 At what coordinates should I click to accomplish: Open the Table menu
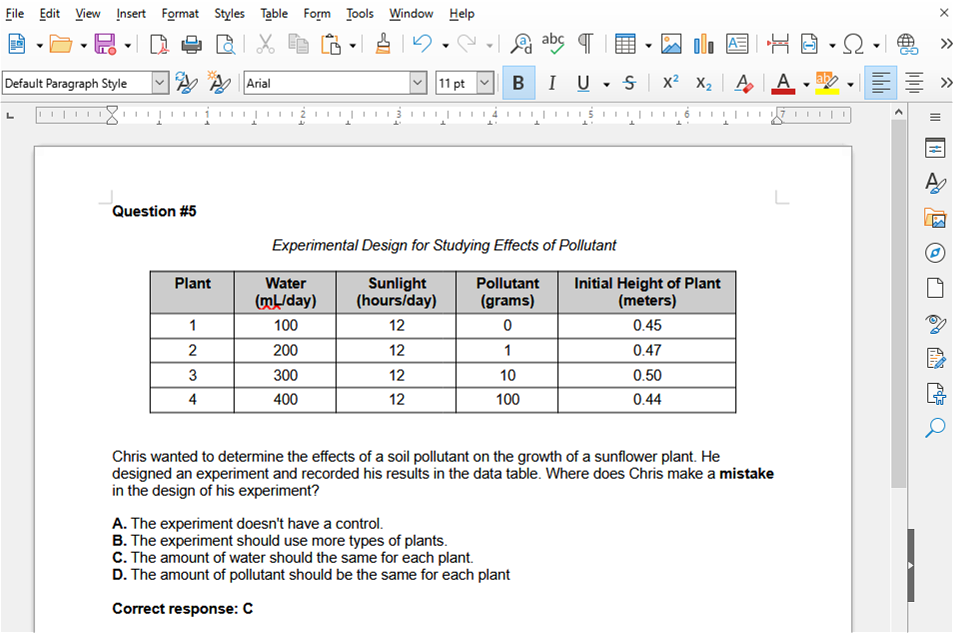coord(274,13)
